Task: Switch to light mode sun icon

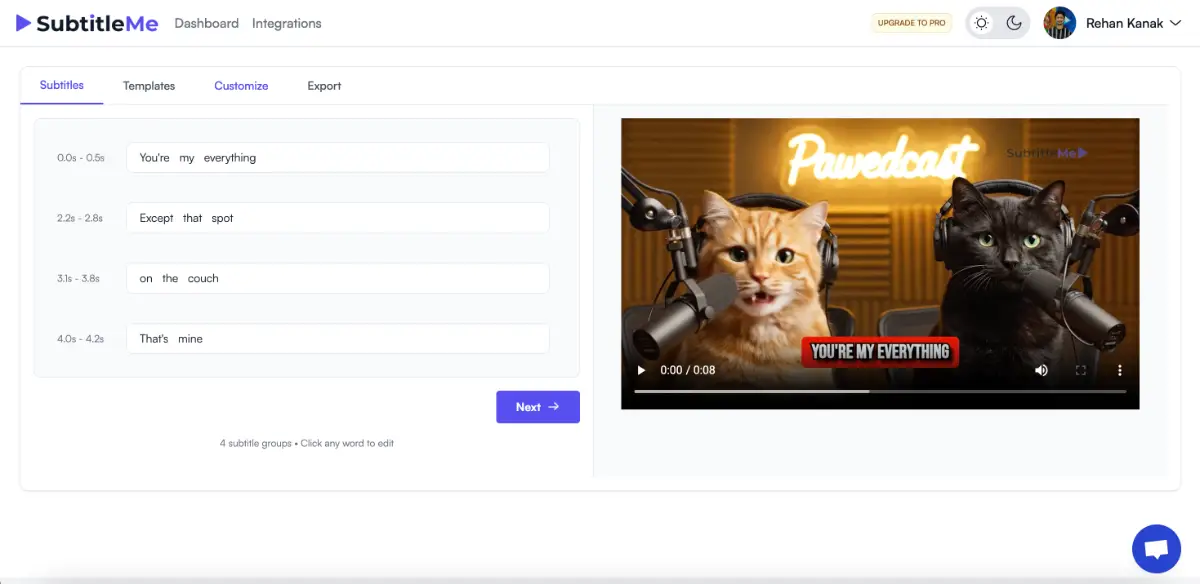Action: pyautogui.click(x=982, y=23)
